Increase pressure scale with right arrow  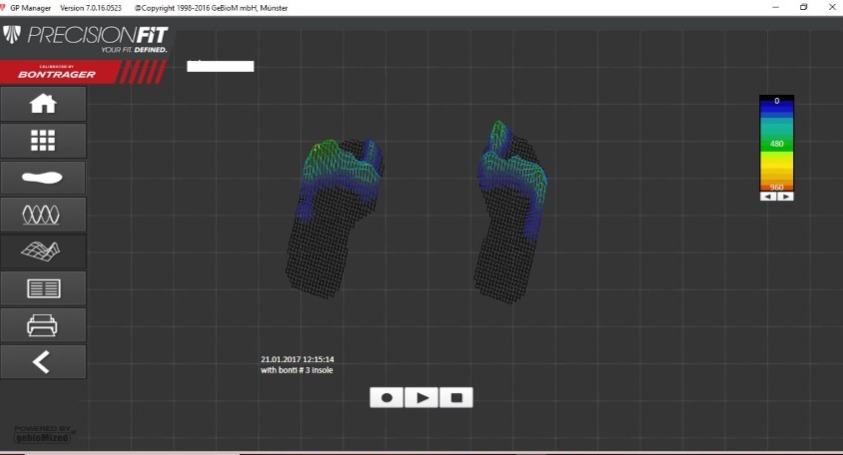tap(786, 197)
